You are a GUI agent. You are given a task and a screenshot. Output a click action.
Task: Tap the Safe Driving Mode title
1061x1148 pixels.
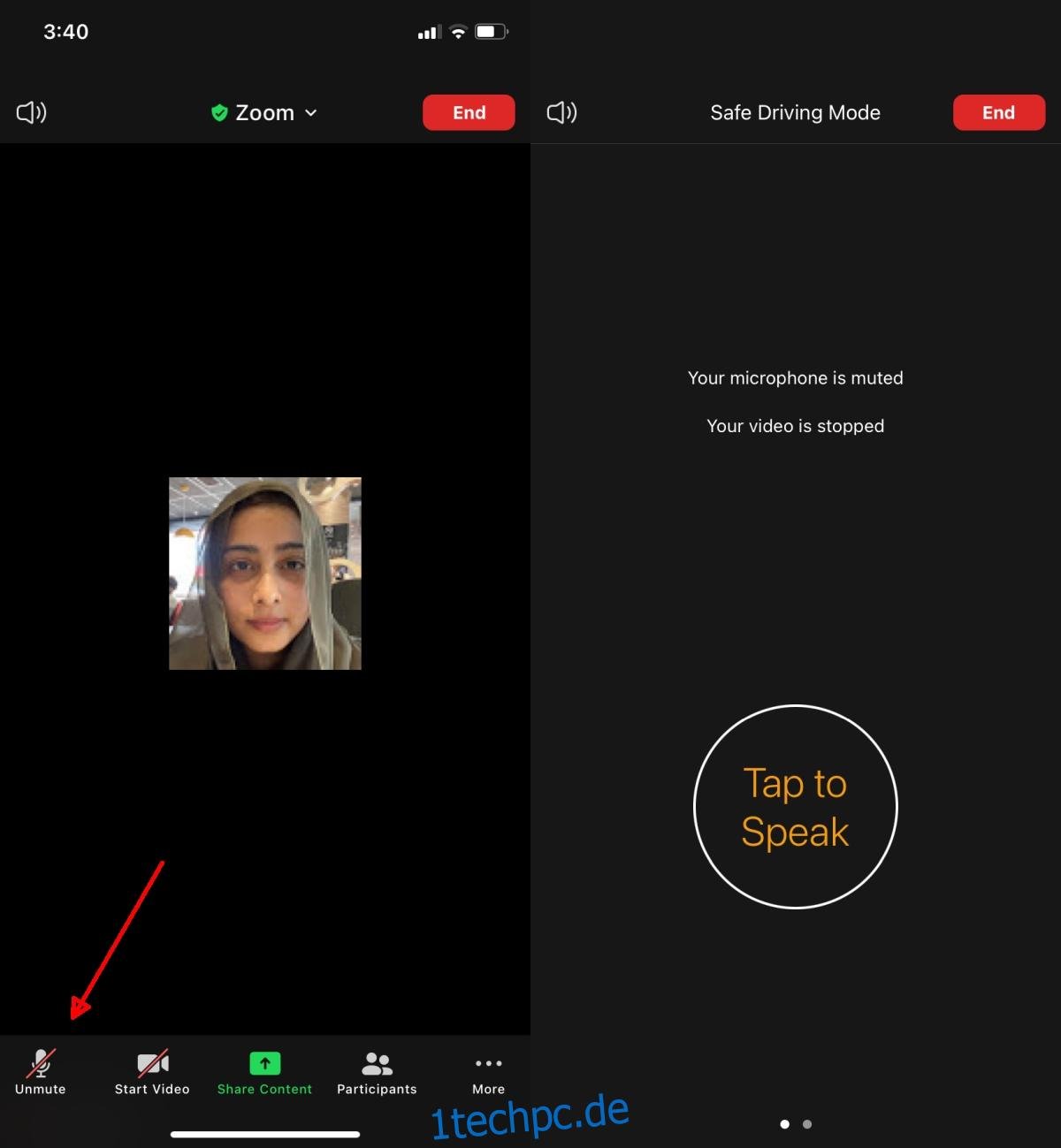tap(796, 112)
